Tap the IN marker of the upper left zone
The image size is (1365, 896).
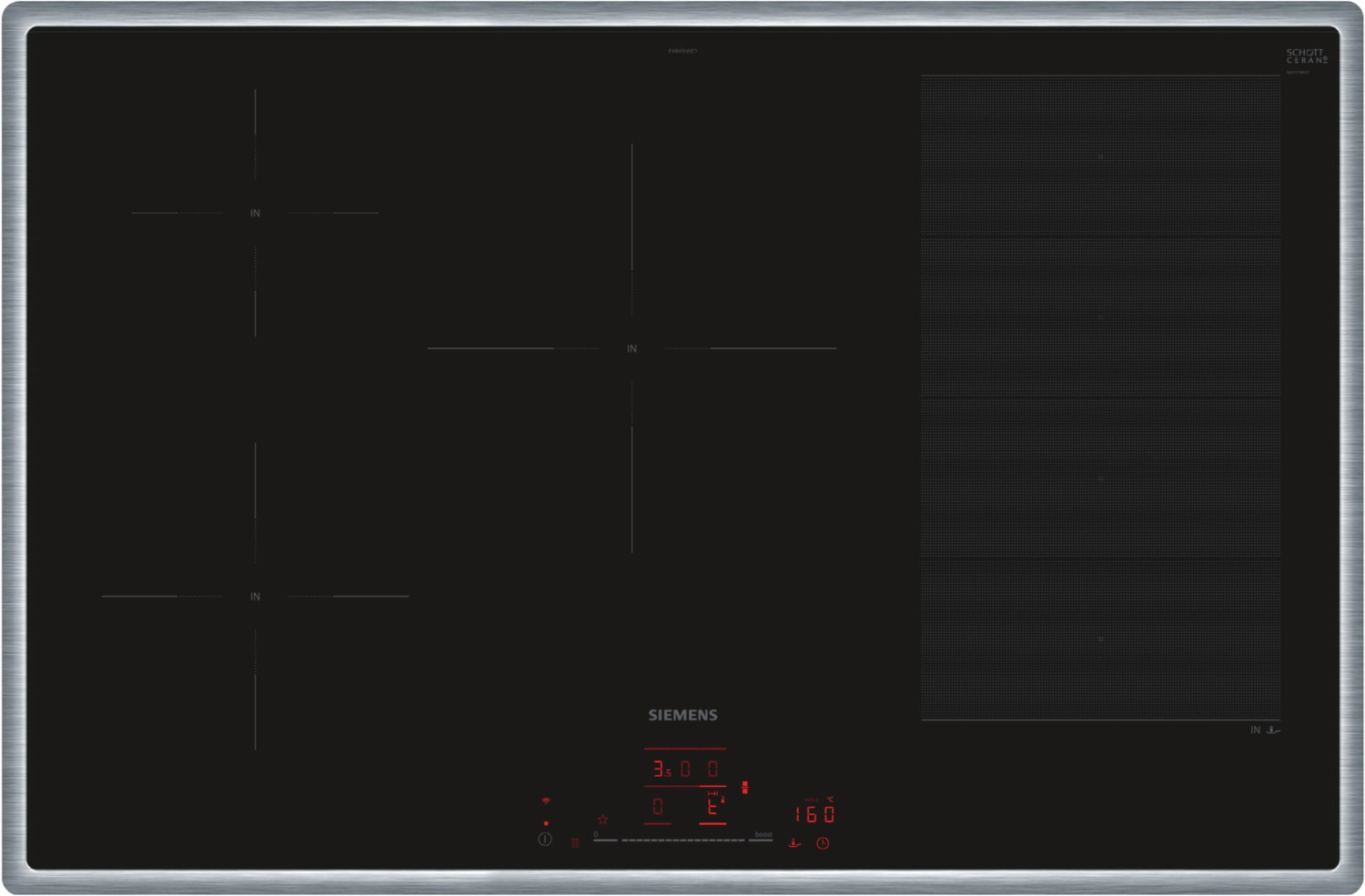pos(255,213)
